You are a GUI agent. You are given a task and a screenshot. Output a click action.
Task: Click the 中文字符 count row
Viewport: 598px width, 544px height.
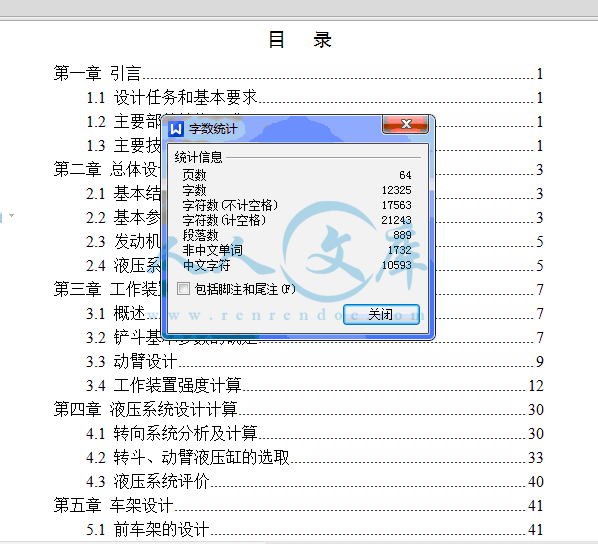coord(297,265)
